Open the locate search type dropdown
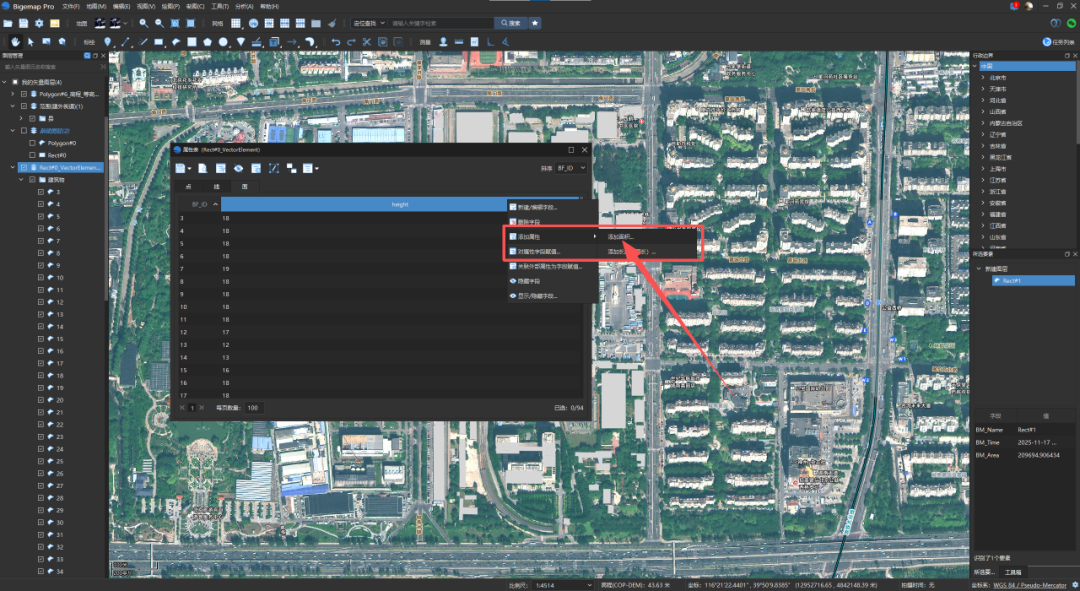 click(368, 23)
